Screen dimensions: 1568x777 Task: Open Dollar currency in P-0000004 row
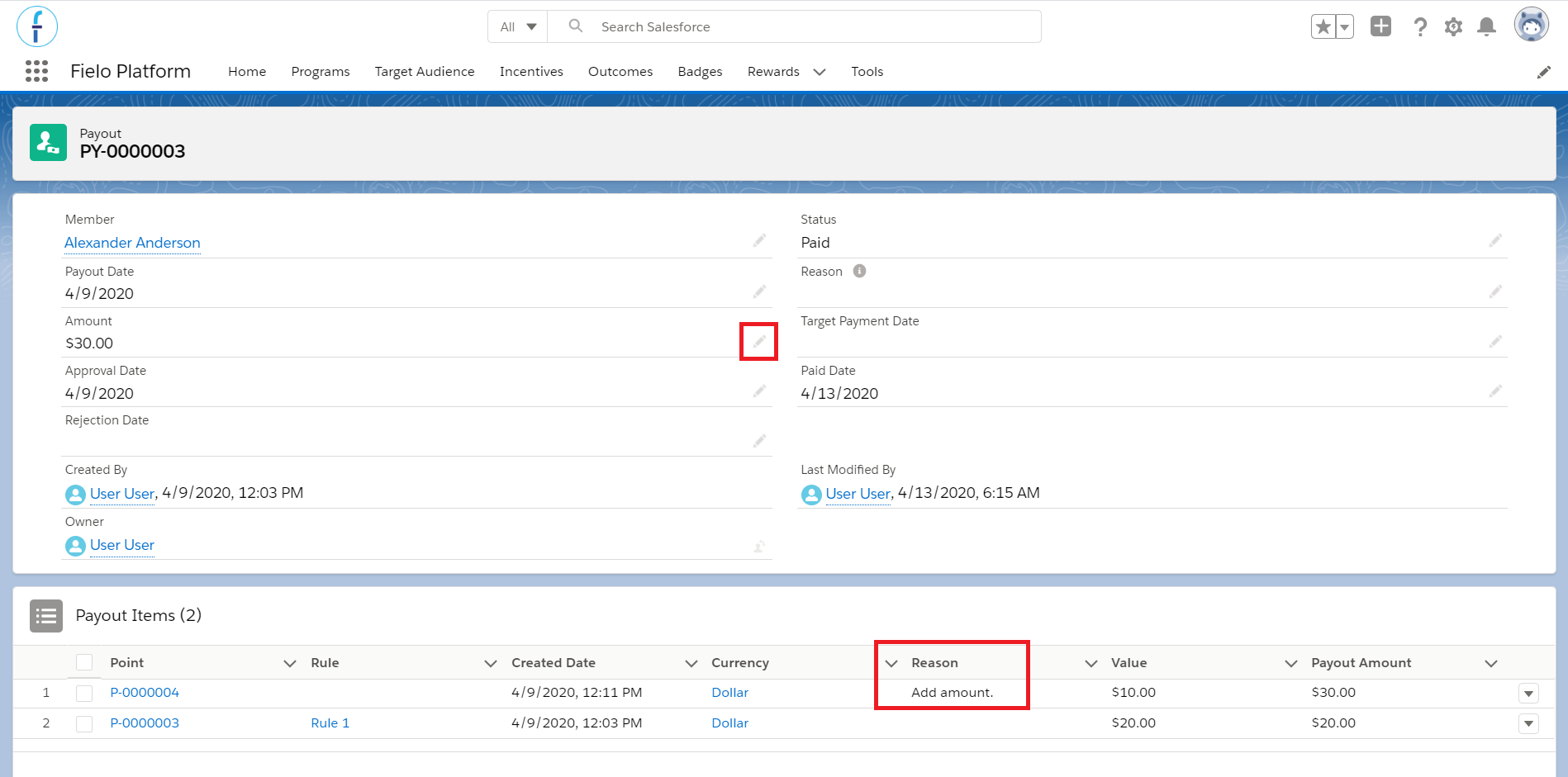729,693
